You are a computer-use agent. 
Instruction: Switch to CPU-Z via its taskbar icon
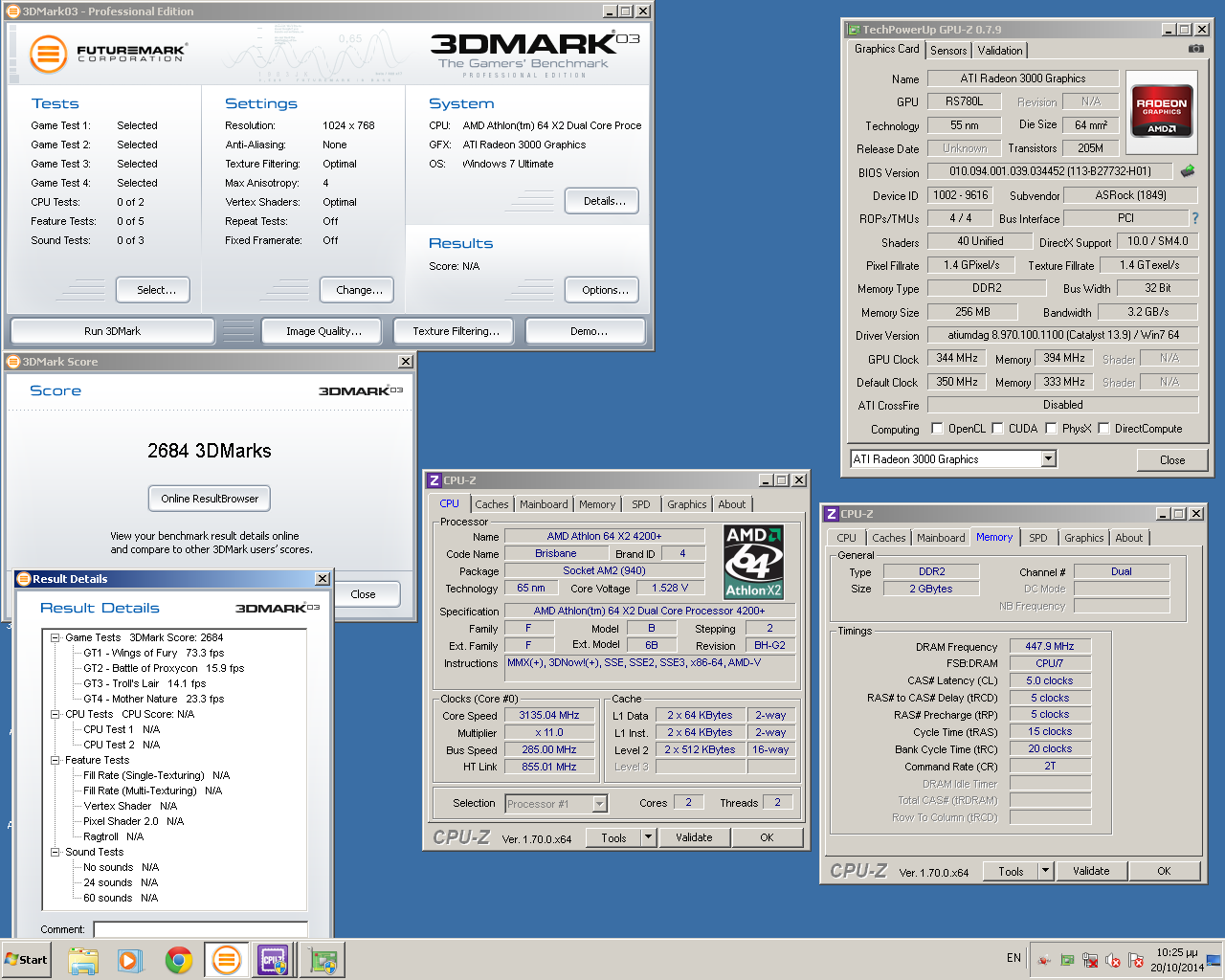coord(273,960)
